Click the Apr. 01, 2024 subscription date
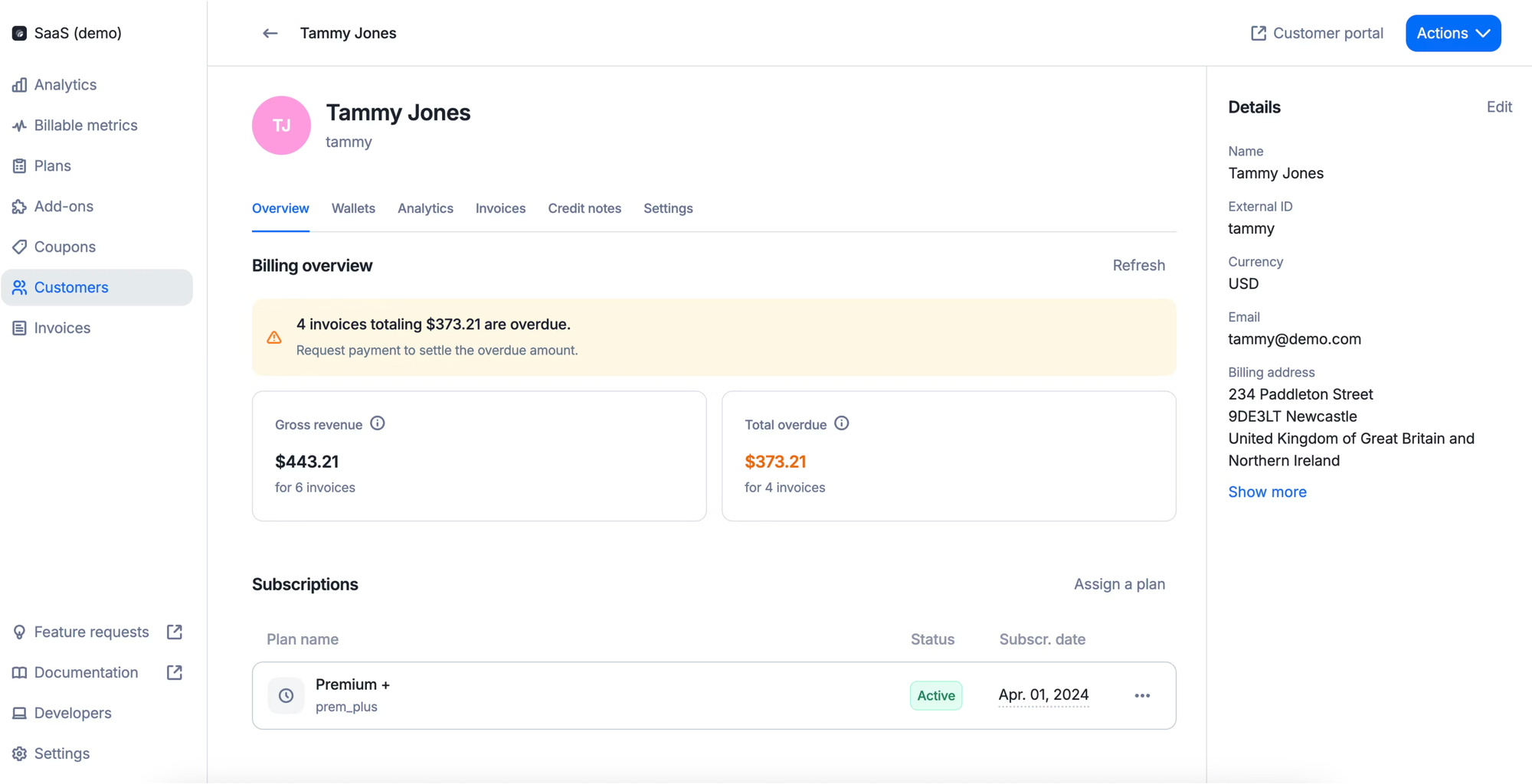The height and width of the screenshot is (784, 1532). click(1043, 694)
